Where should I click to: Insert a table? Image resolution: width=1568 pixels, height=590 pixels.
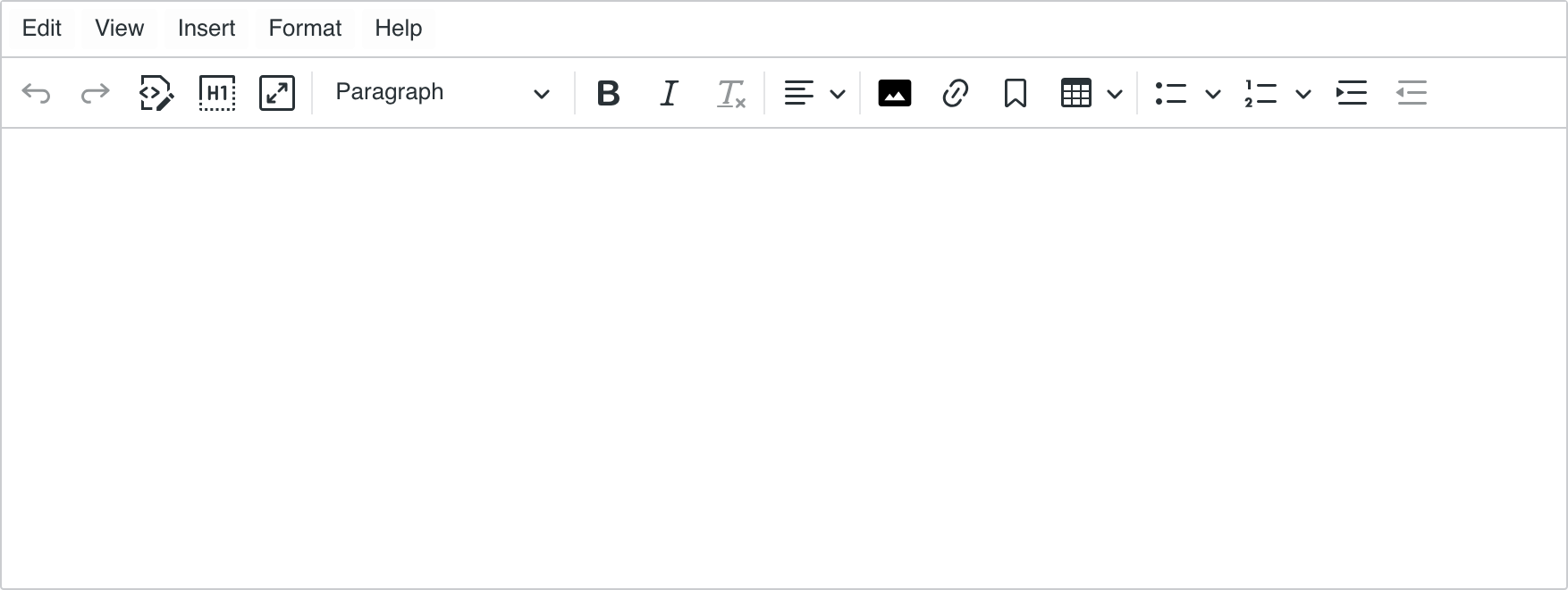[x=1075, y=92]
